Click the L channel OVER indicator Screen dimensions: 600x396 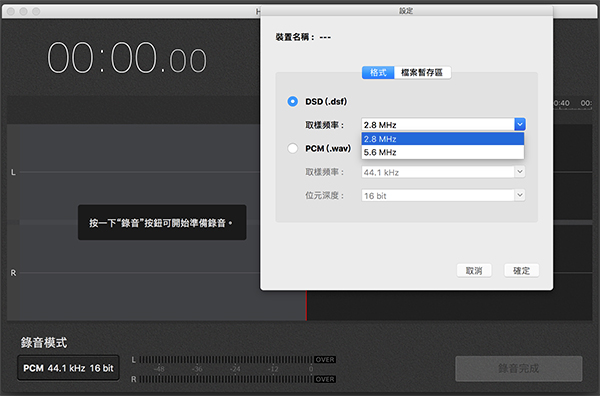point(325,360)
